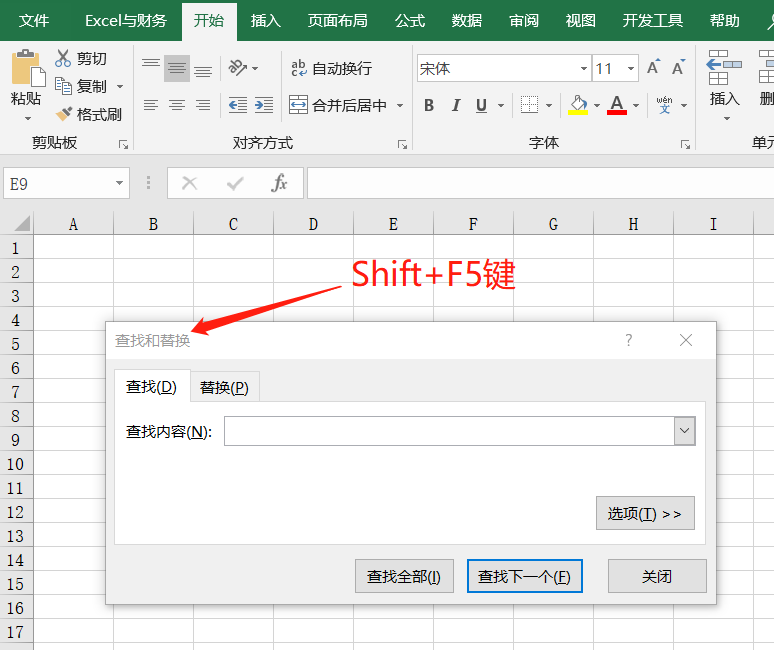The image size is (774, 650).
Task: Expand merge and center dropdown arrow
Action: click(400, 105)
